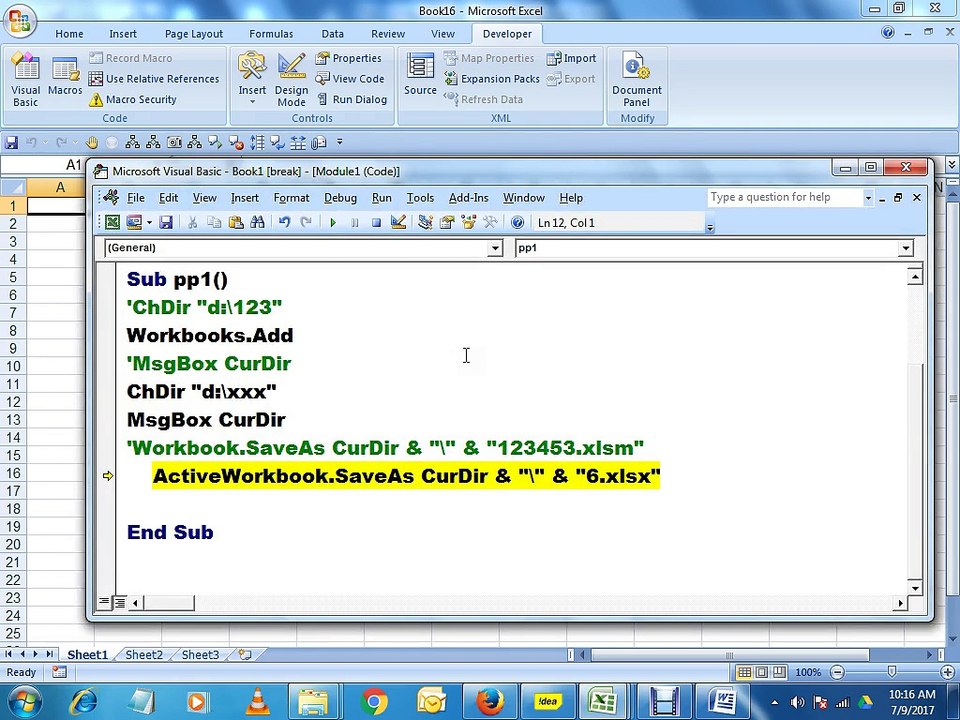Click the code window vertical scrollbar down arrow
The width and height of the screenshot is (960, 720).
915,588
